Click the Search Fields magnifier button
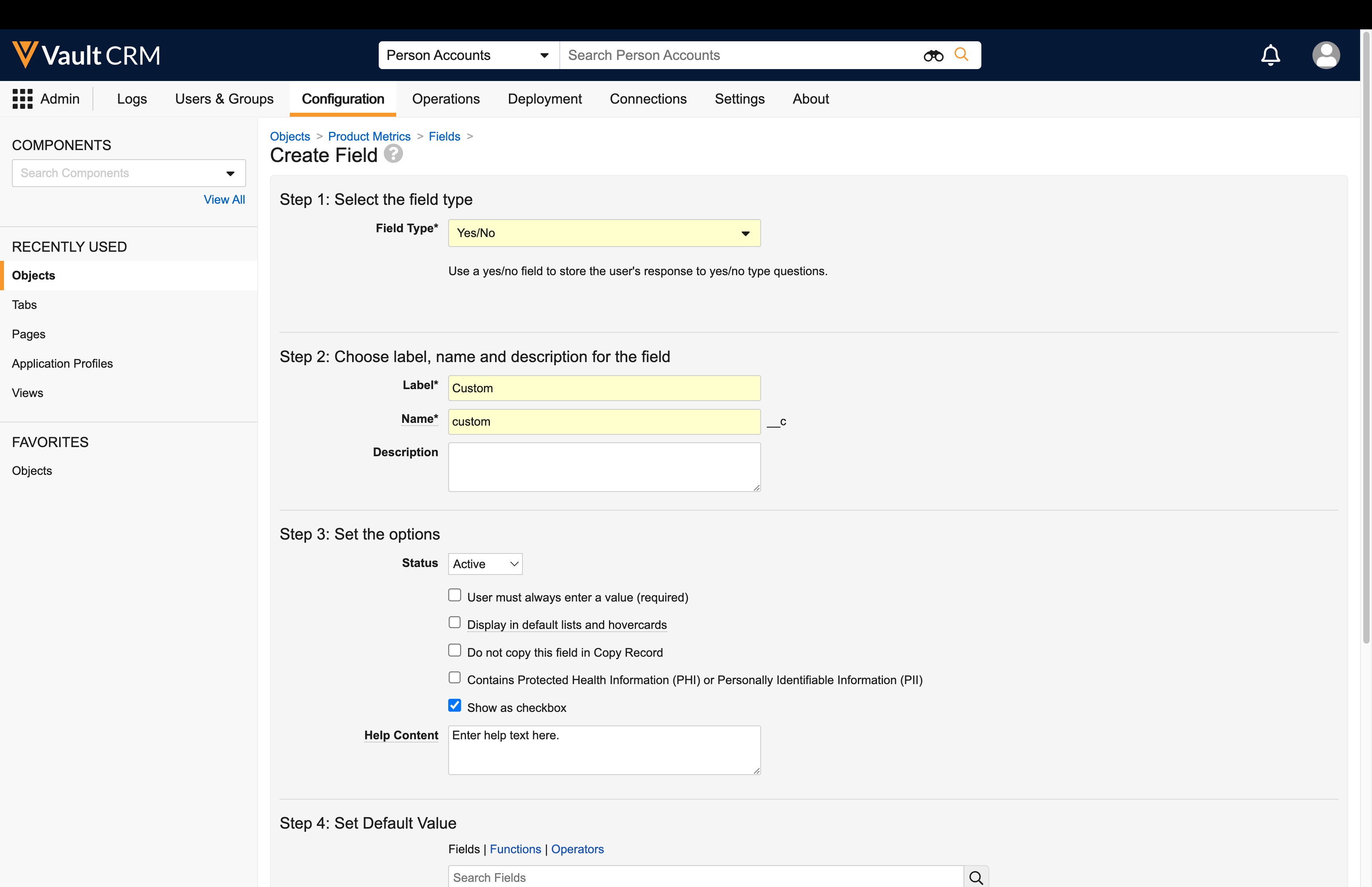 pyautogui.click(x=976, y=877)
